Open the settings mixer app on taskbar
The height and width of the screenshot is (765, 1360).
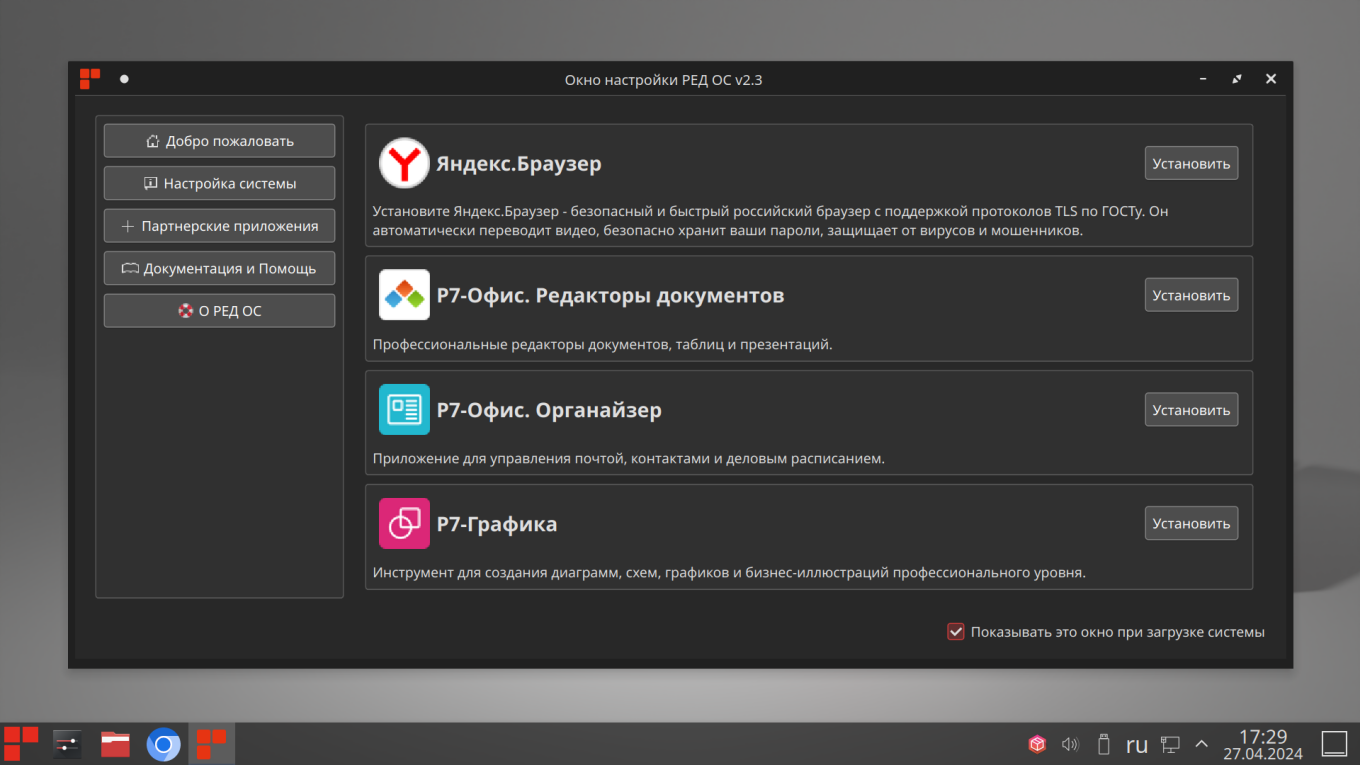click(x=67, y=744)
